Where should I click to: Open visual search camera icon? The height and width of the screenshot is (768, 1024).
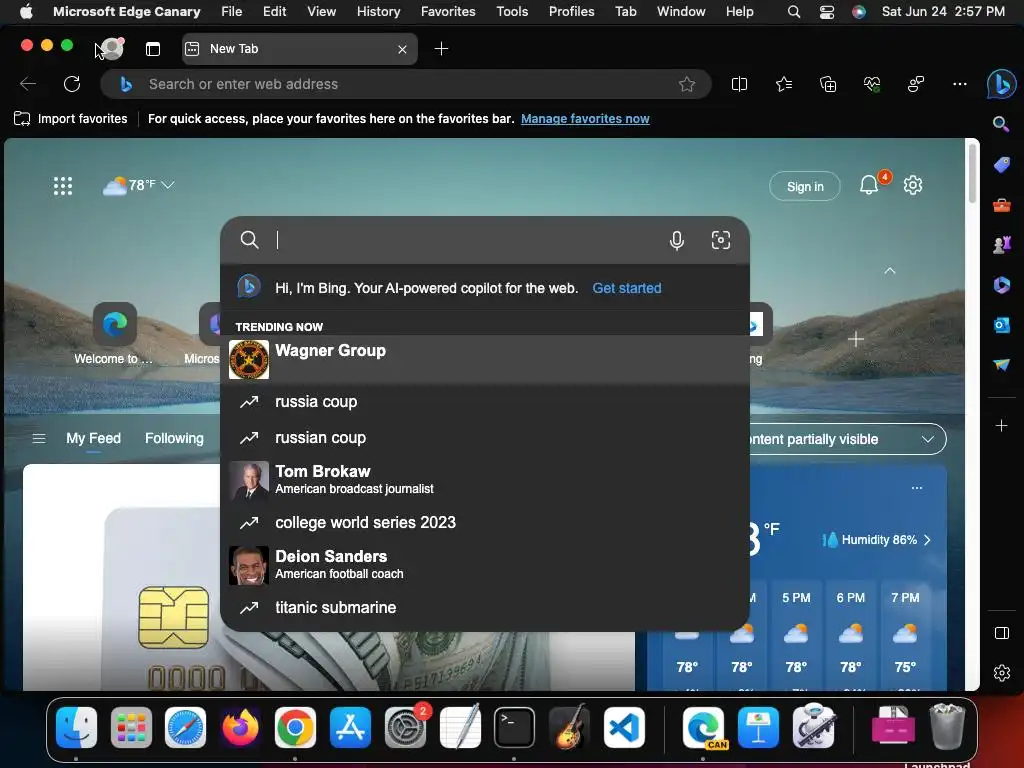pos(720,240)
